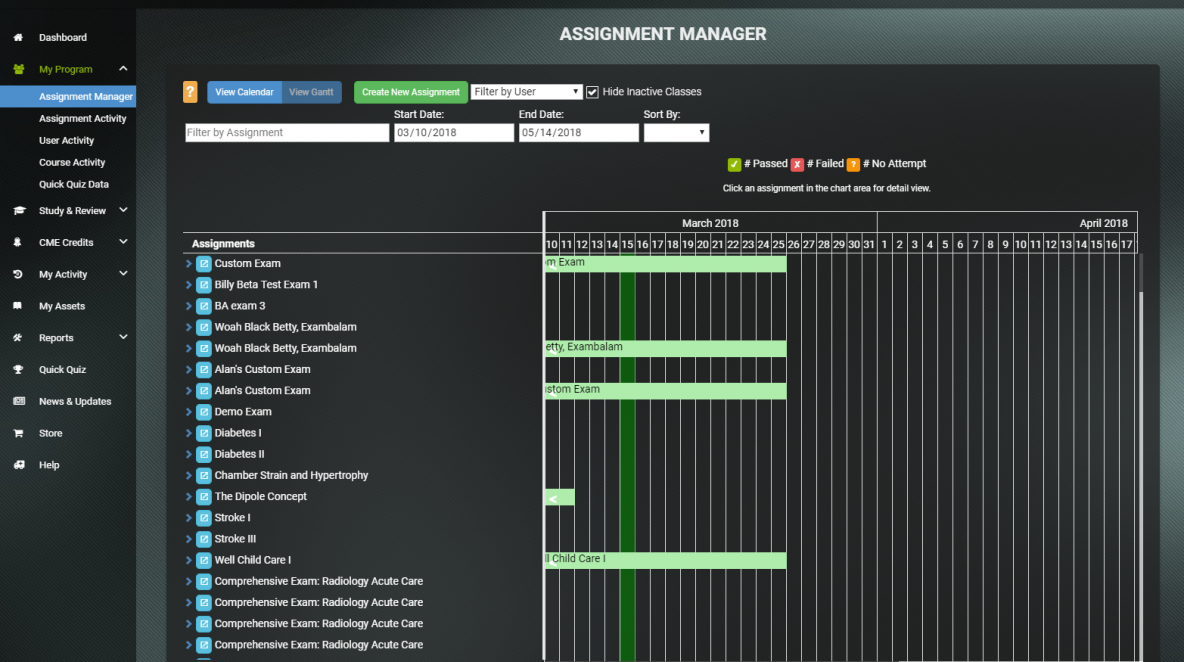Expand the CME Credits submenu chevron
The image size is (1184, 662).
coord(123,242)
